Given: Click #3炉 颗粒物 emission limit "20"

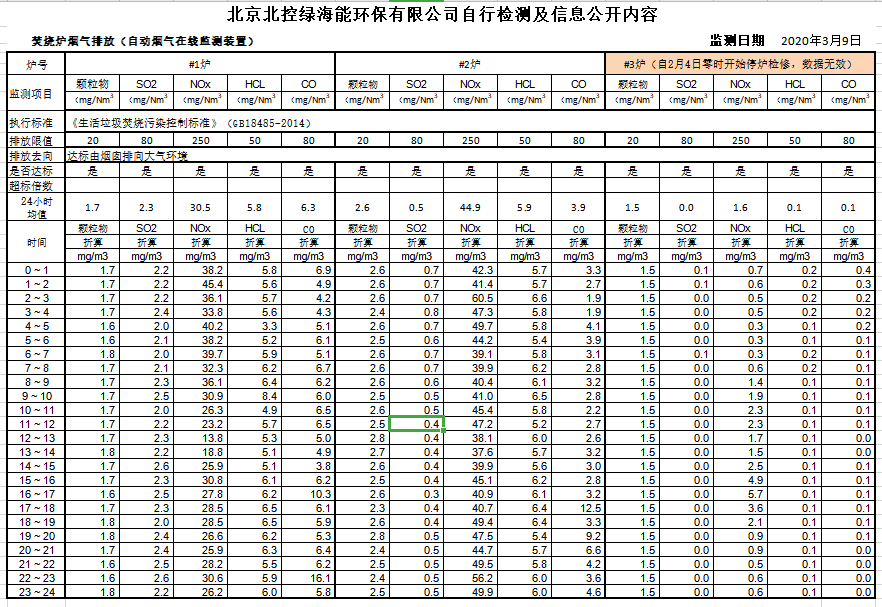Looking at the screenshot, I should (632, 141).
